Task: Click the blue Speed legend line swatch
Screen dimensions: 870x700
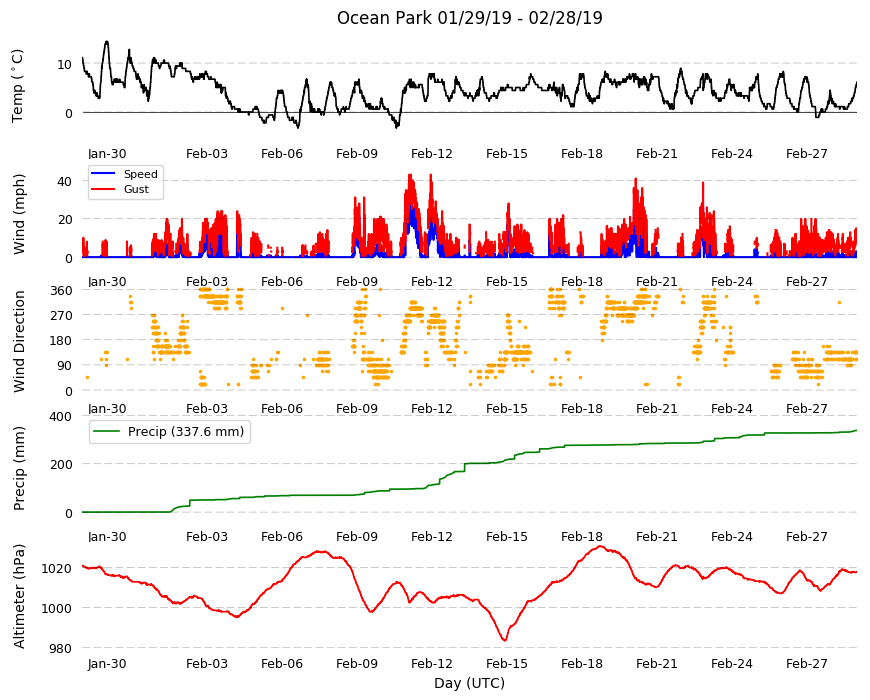Action: tap(103, 174)
